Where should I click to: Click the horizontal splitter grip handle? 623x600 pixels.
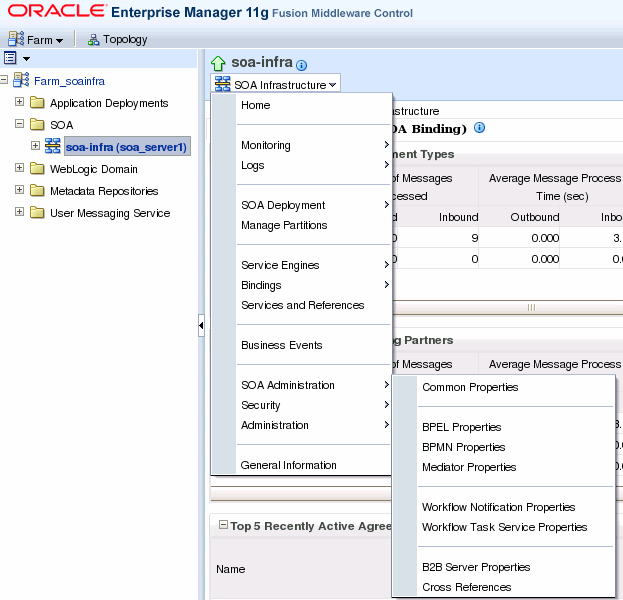coord(531,307)
